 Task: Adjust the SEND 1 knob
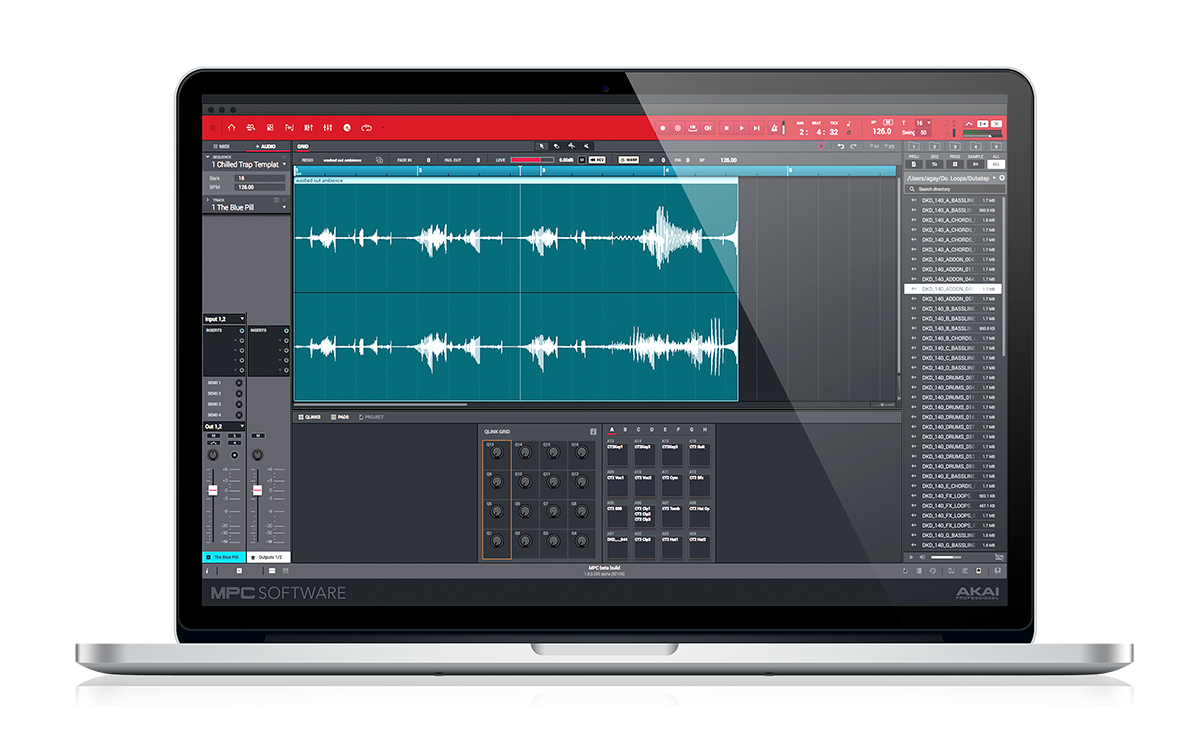(239, 383)
